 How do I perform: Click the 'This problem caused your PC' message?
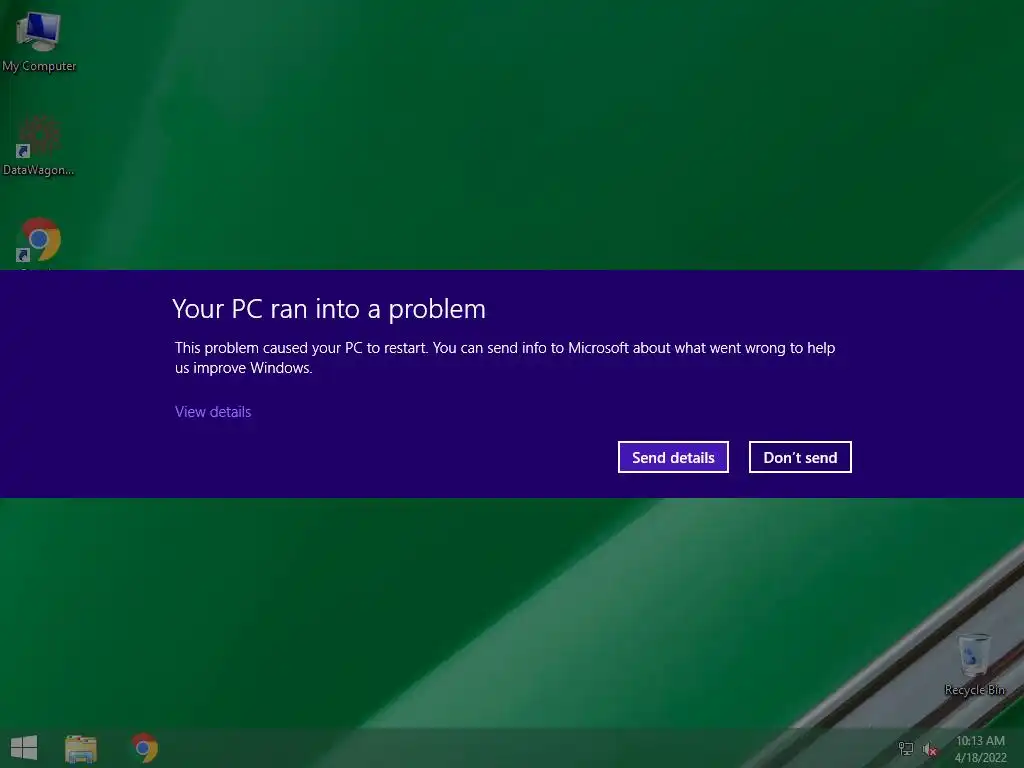coord(505,358)
